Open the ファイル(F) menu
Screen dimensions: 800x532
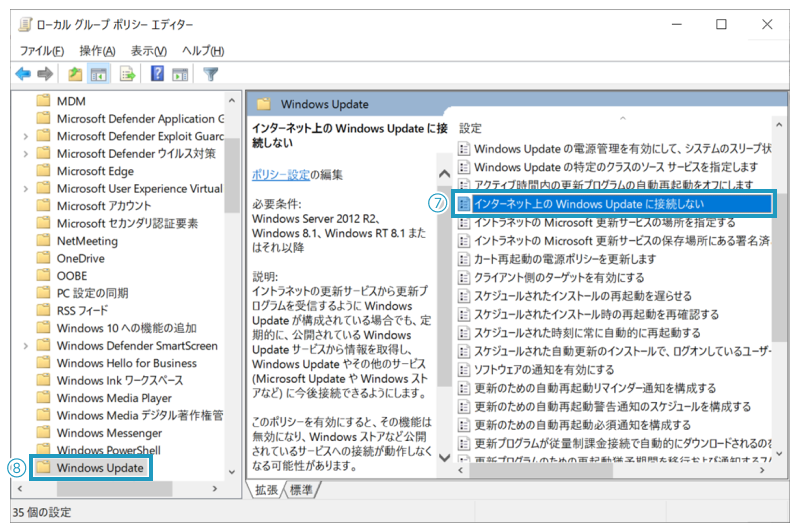tap(42, 51)
